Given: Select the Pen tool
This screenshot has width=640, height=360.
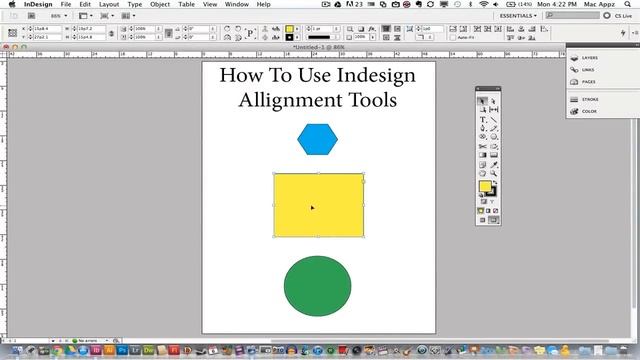Looking at the screenshot, I should tap(482, 128).
